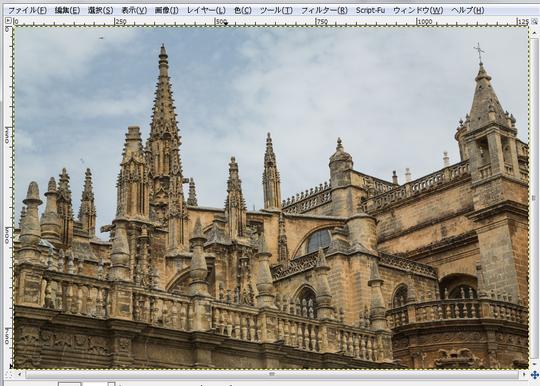Click the horizontal scrollbar track

coord(272,374)
